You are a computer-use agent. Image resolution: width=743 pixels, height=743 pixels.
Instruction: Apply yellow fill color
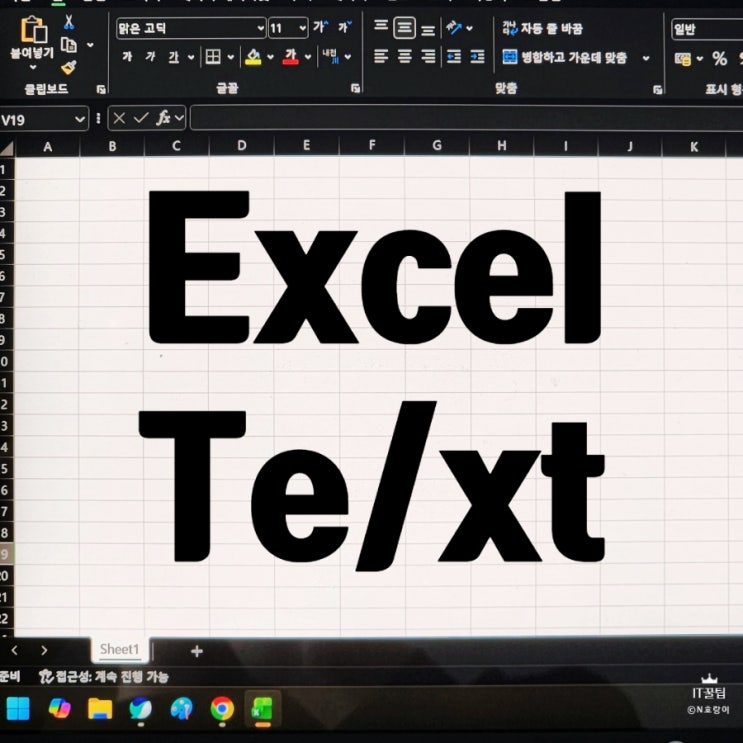(x=253, y=57)
